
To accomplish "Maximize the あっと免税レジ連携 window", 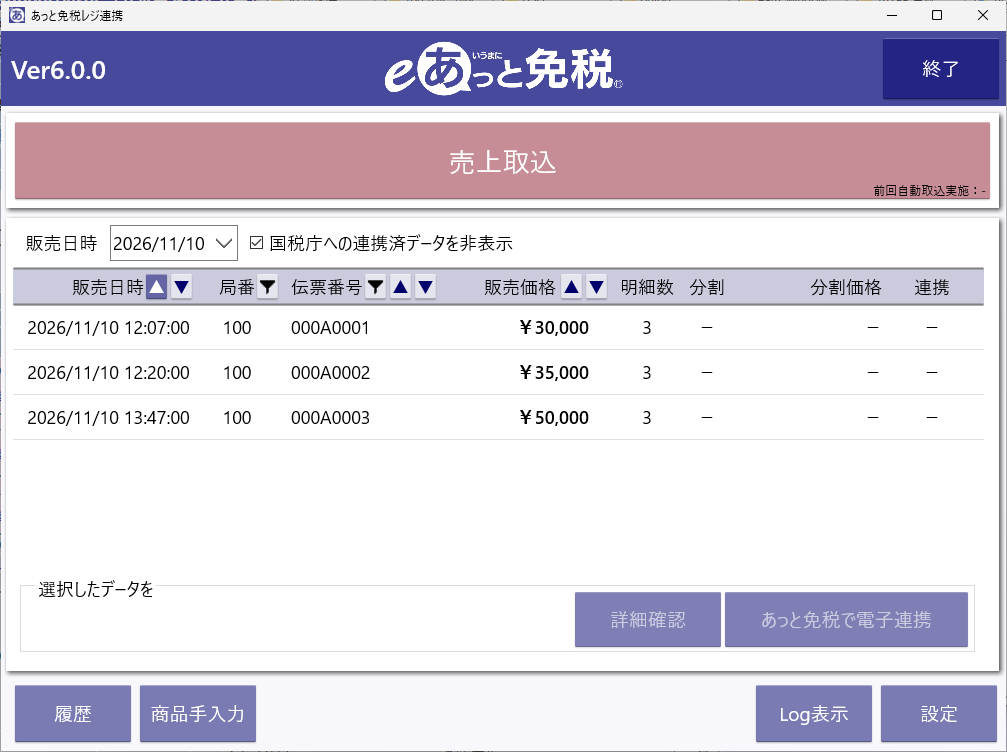I will tap(937, 15).
